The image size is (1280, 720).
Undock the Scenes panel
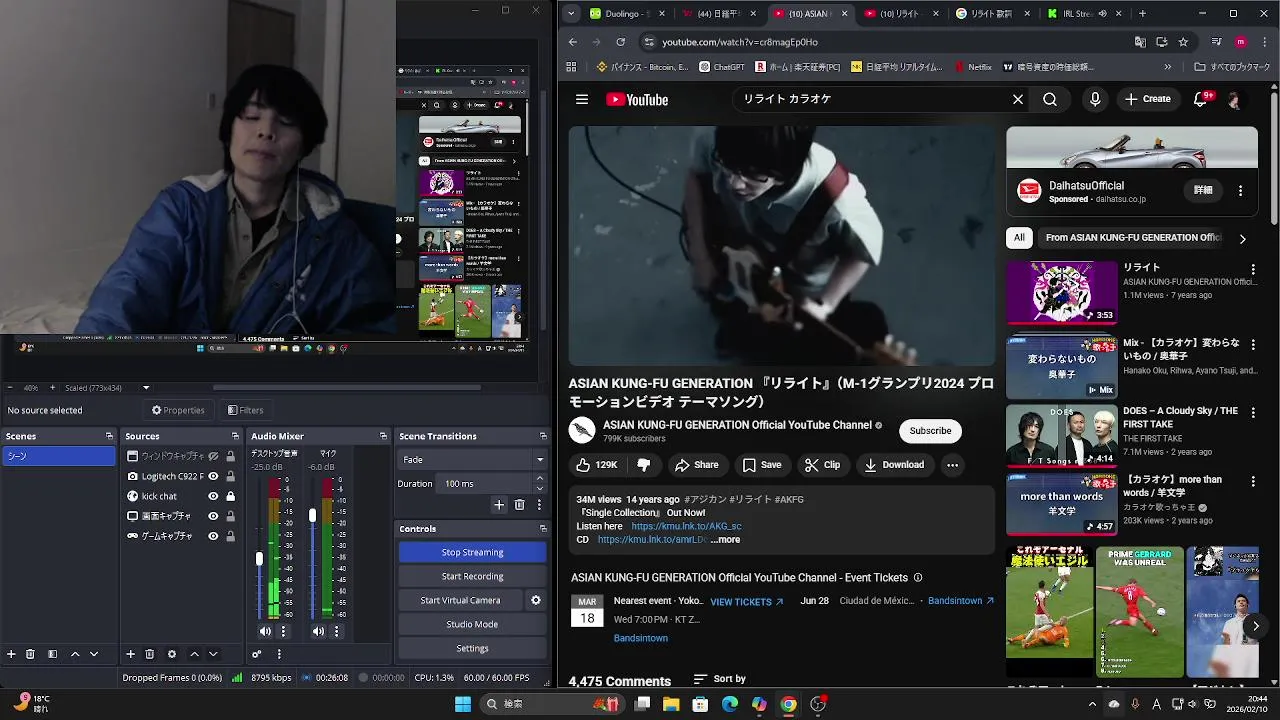pos(109,436)
